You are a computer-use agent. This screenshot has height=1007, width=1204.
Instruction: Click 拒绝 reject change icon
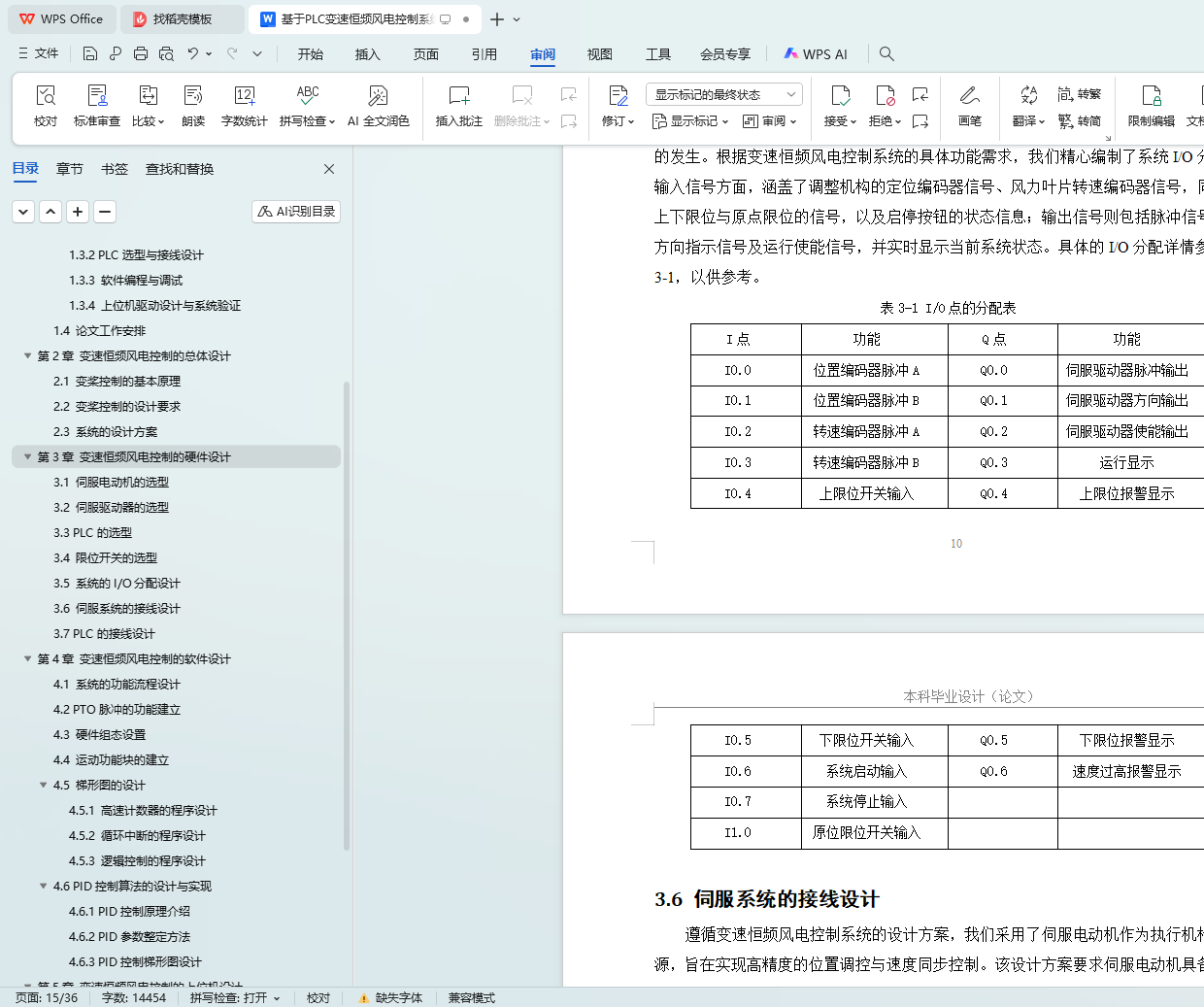pyautogui.click(x=885, y=95)
